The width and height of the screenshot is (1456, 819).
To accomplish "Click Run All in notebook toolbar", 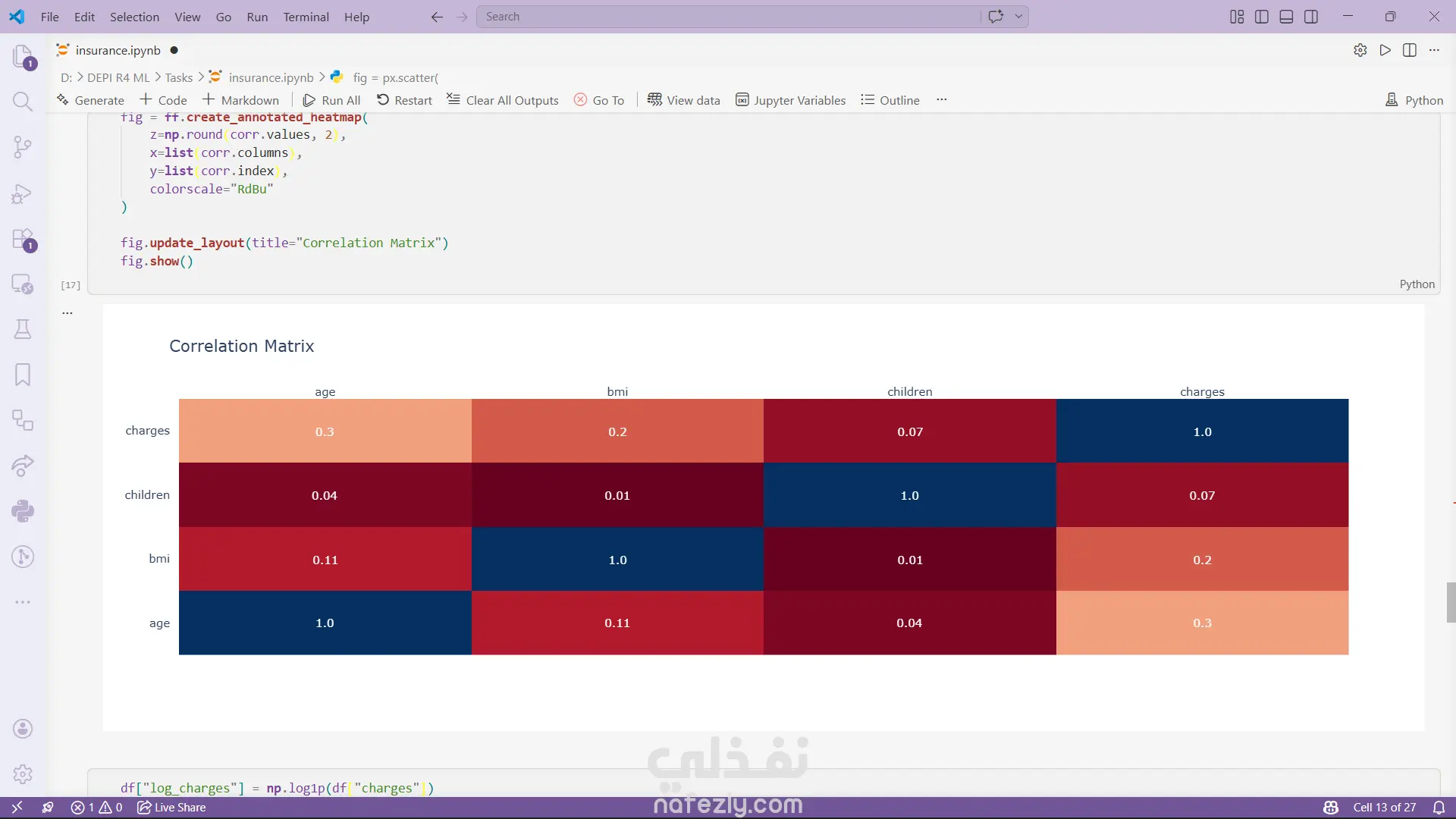I will [331, 100].
